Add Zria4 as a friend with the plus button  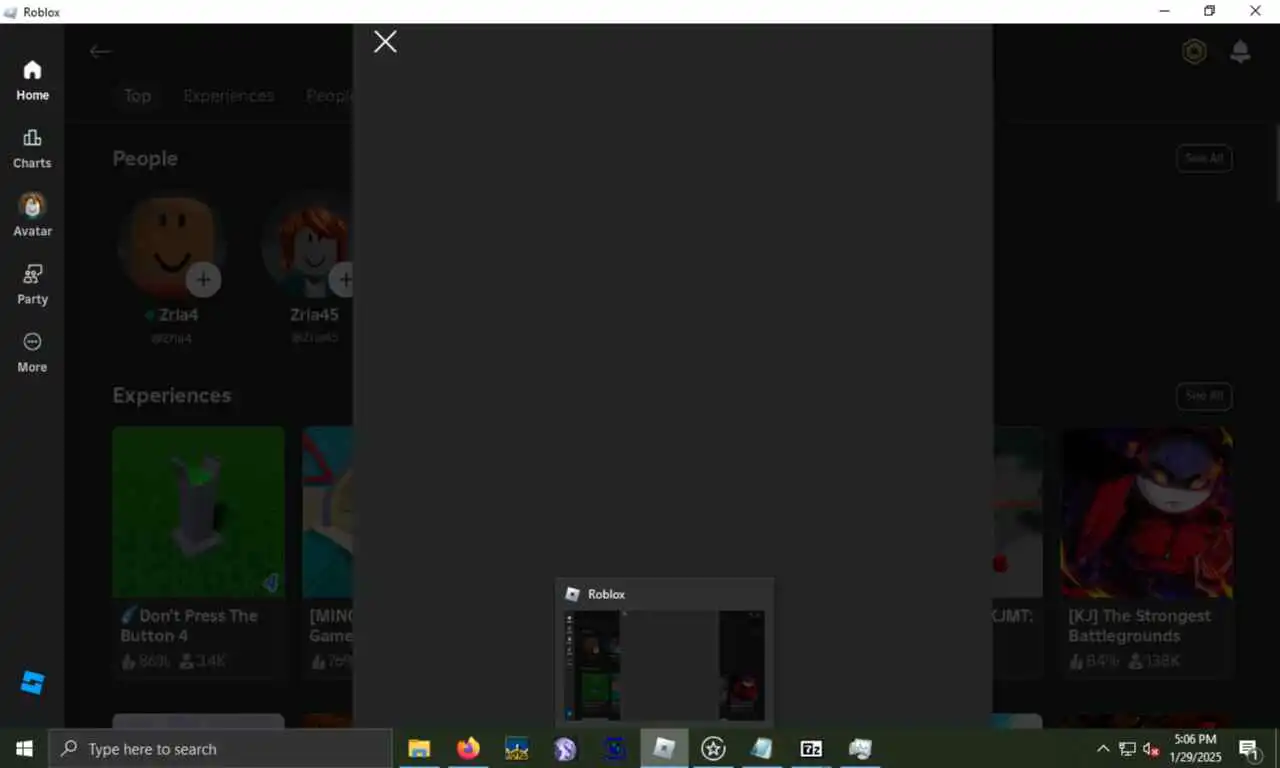pos(203,280)
